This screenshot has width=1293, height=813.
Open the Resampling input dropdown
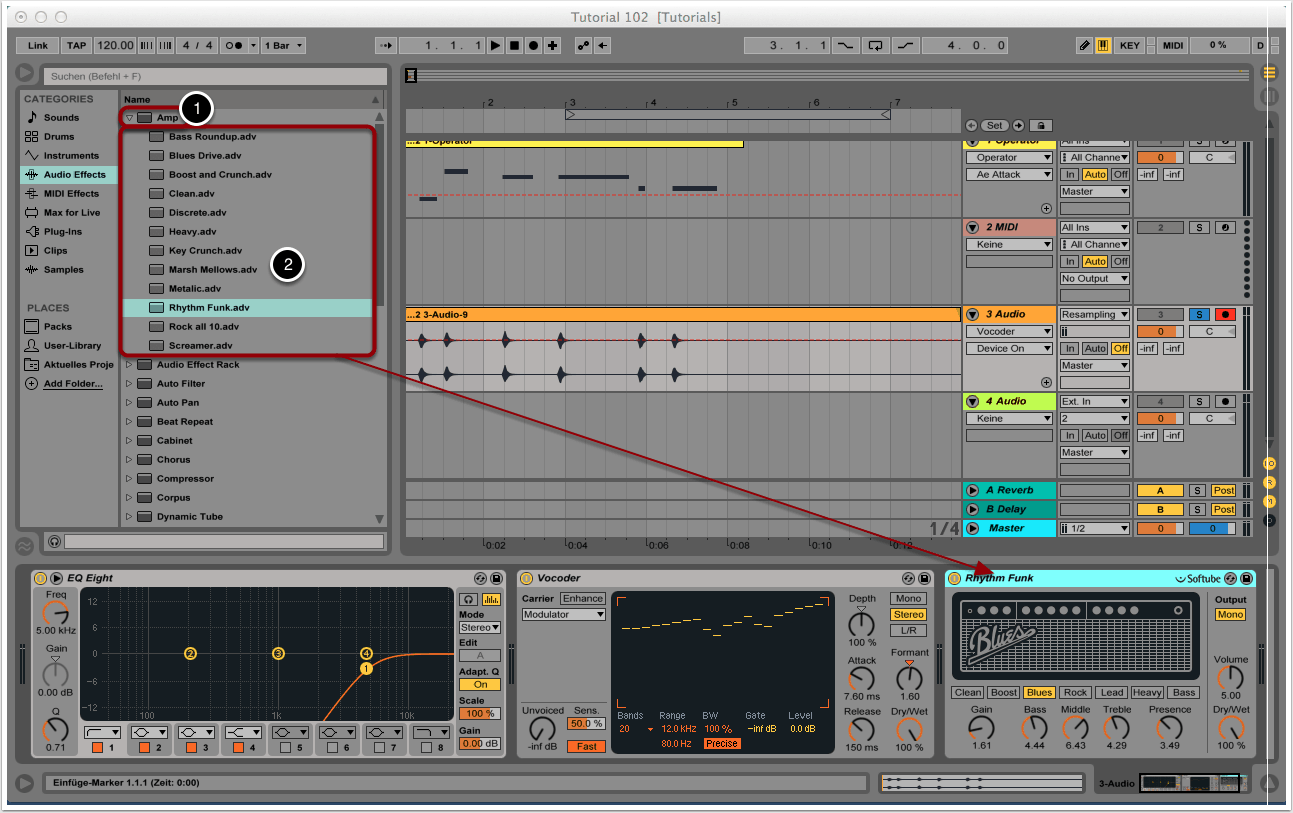click(1095, 314)
